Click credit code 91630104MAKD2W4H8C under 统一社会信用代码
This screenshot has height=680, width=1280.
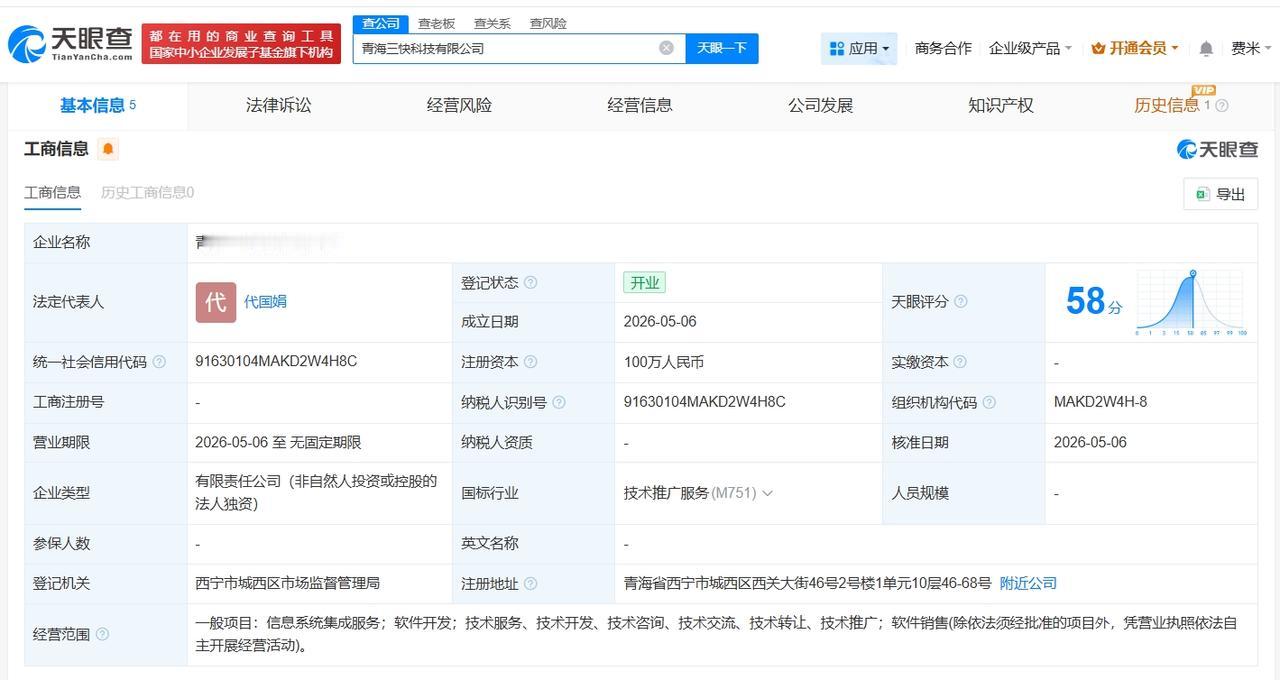tap(276, 361)
